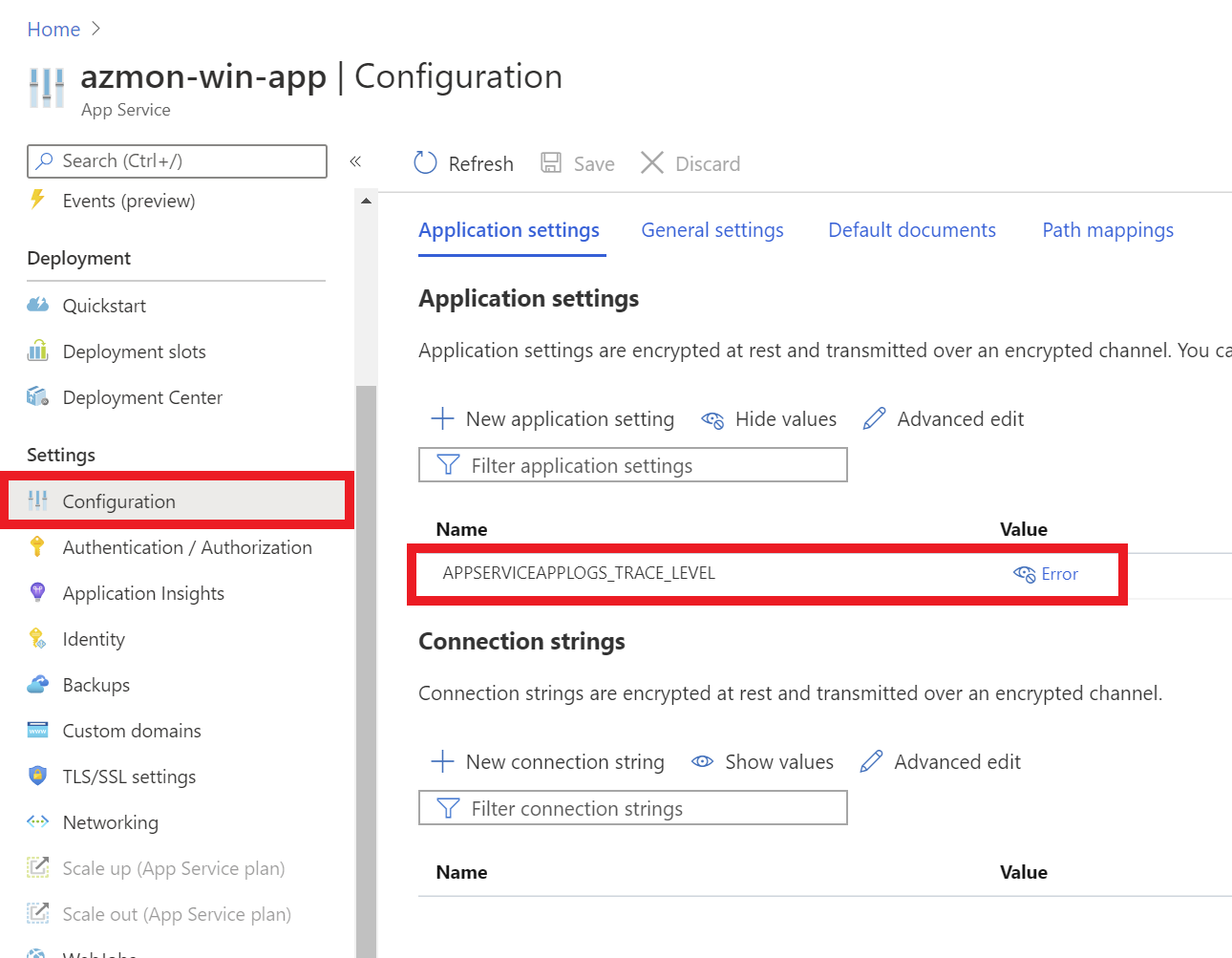Click the Backups cloud icon
The image size is (1232, 958).
click(37, 685)
